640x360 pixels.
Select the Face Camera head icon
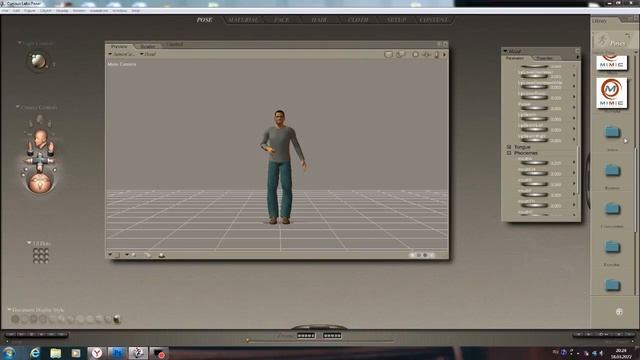coord(40,139)
